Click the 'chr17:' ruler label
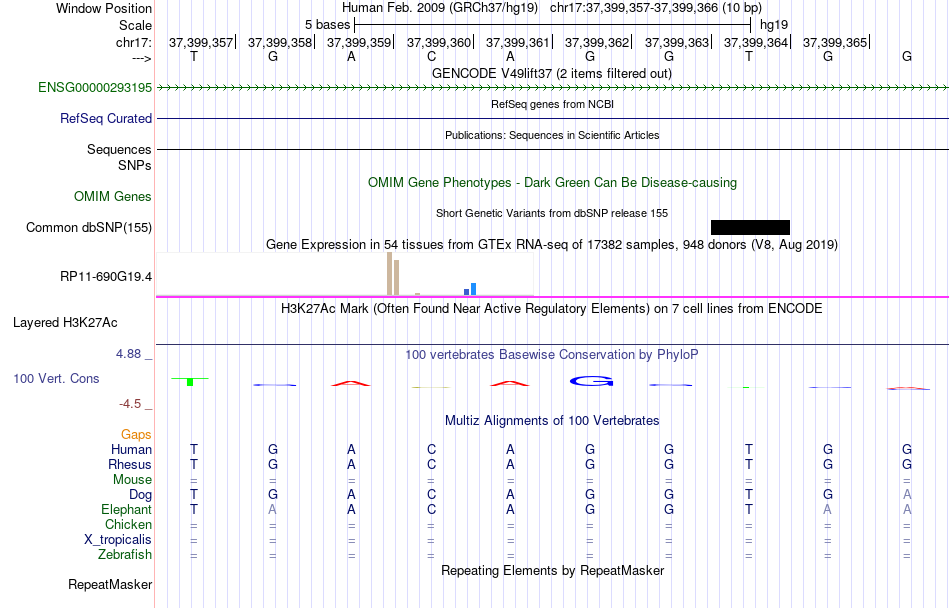This screenshot has width=950, height=608. point(133,42)
